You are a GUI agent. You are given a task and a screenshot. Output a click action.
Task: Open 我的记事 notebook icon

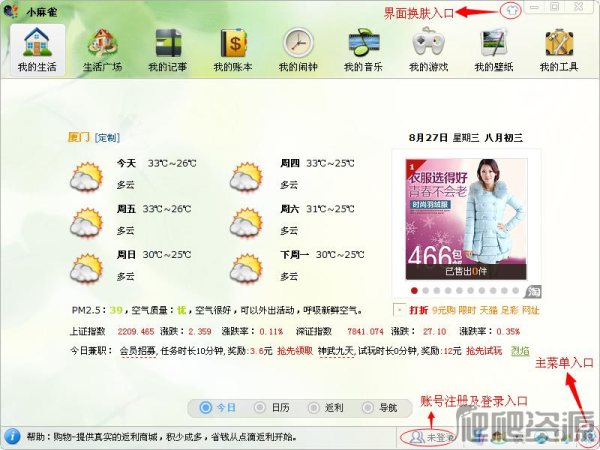[168, 43]
